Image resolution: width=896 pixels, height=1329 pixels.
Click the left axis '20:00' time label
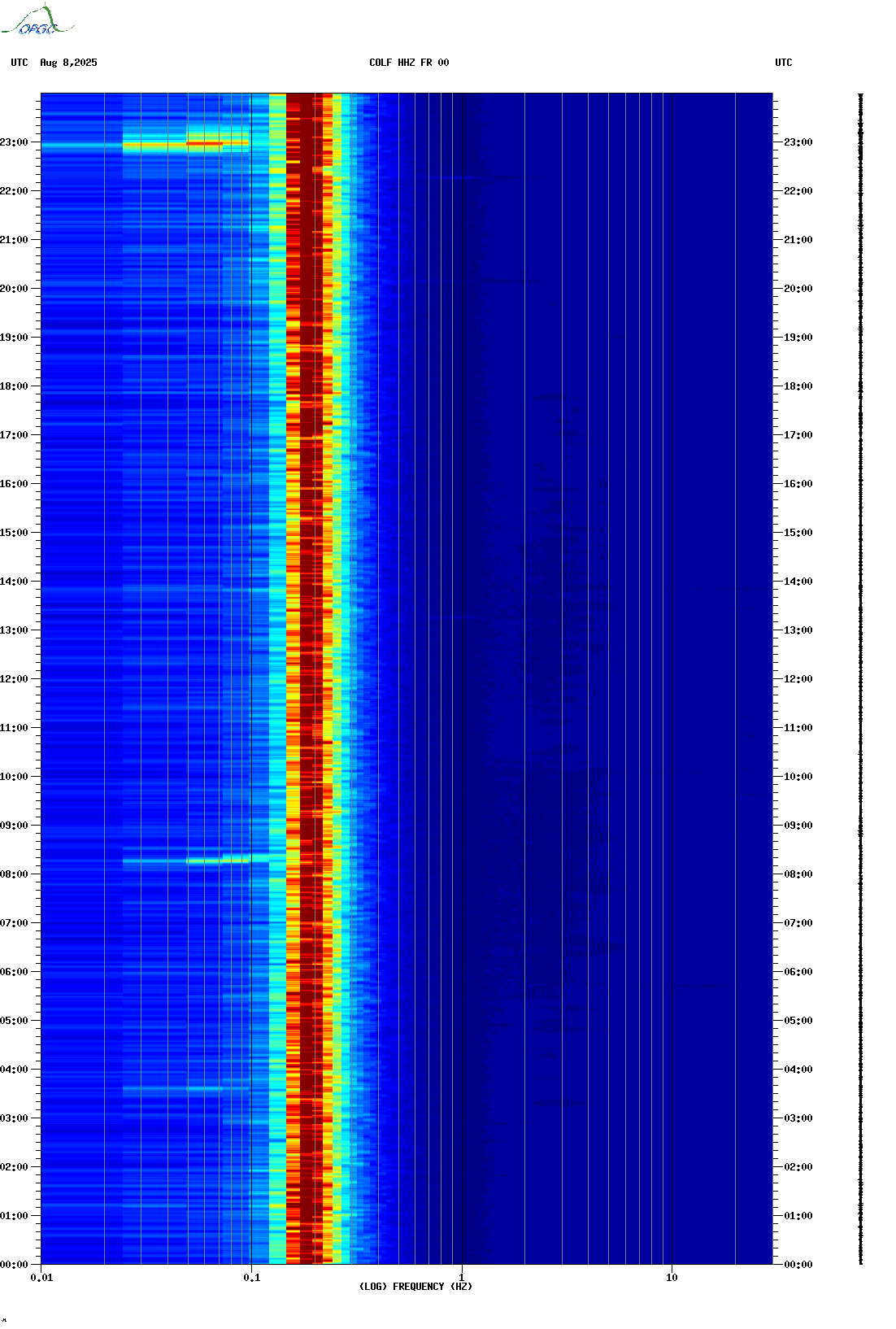tap(14, 289)
